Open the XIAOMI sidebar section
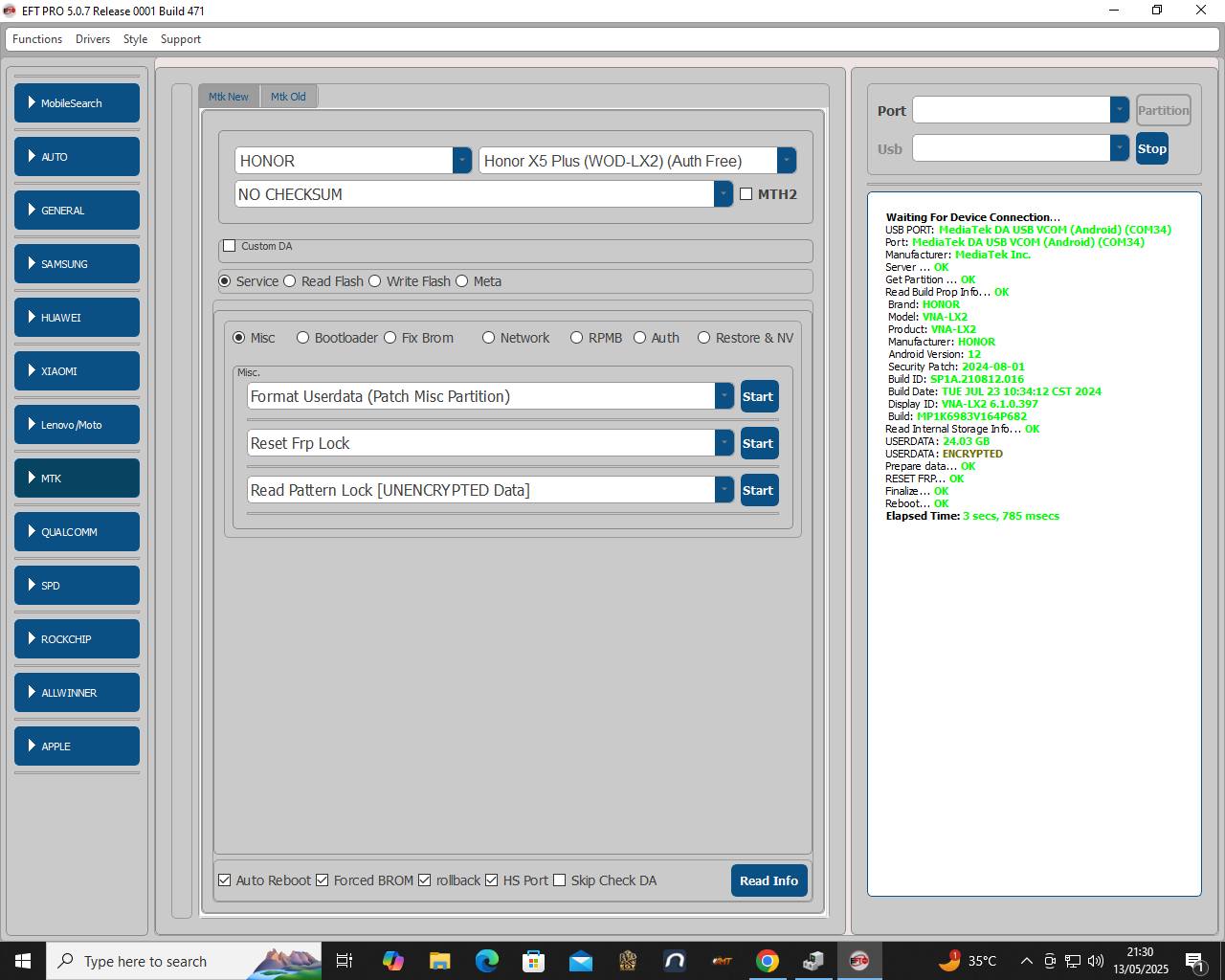Viewport: 1225px width, 980px height. coord(77,371)
